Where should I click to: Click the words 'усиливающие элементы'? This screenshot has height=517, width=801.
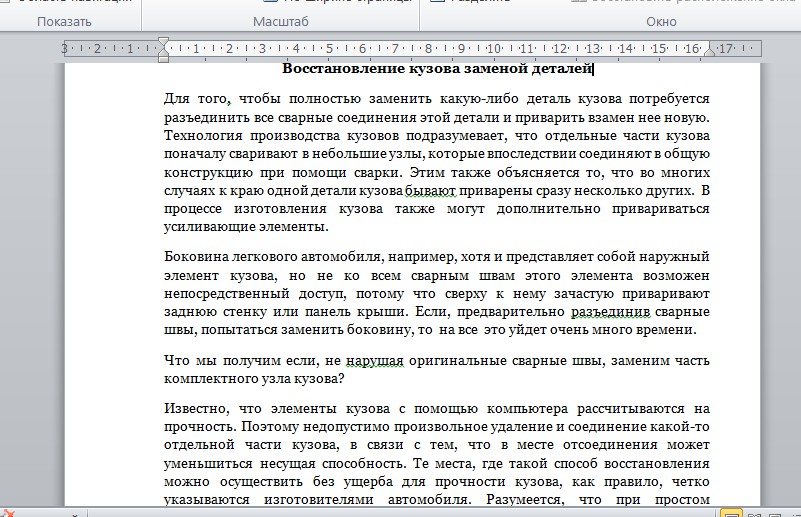pyautogui.click(x=246, y=227)
